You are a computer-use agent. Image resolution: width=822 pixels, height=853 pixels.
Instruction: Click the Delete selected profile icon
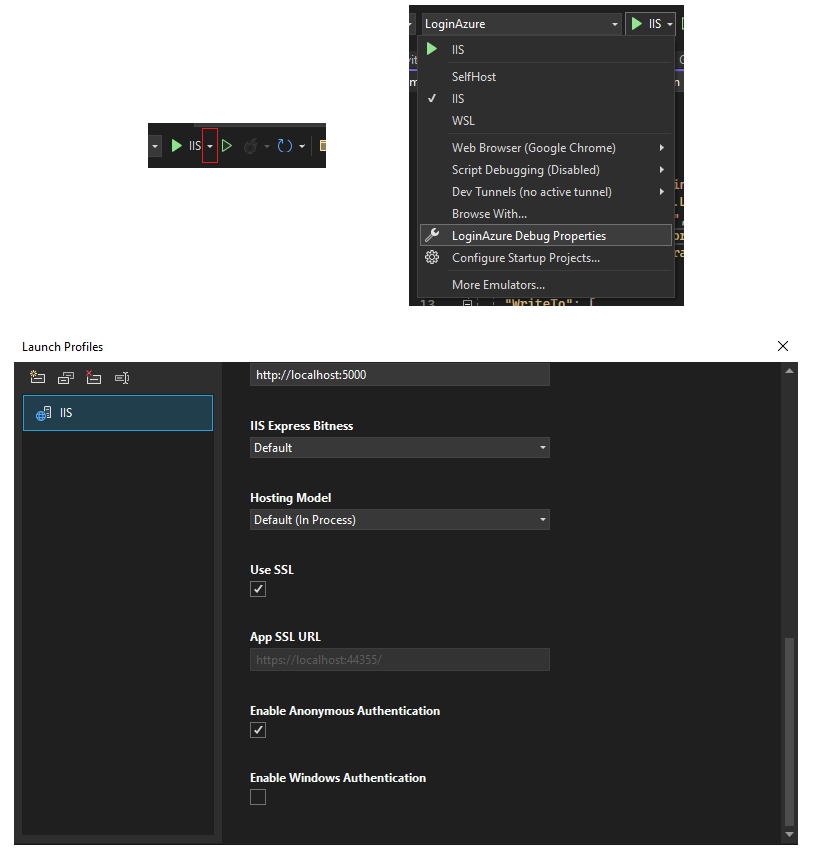pyautogui.click(x=94, y=377)
